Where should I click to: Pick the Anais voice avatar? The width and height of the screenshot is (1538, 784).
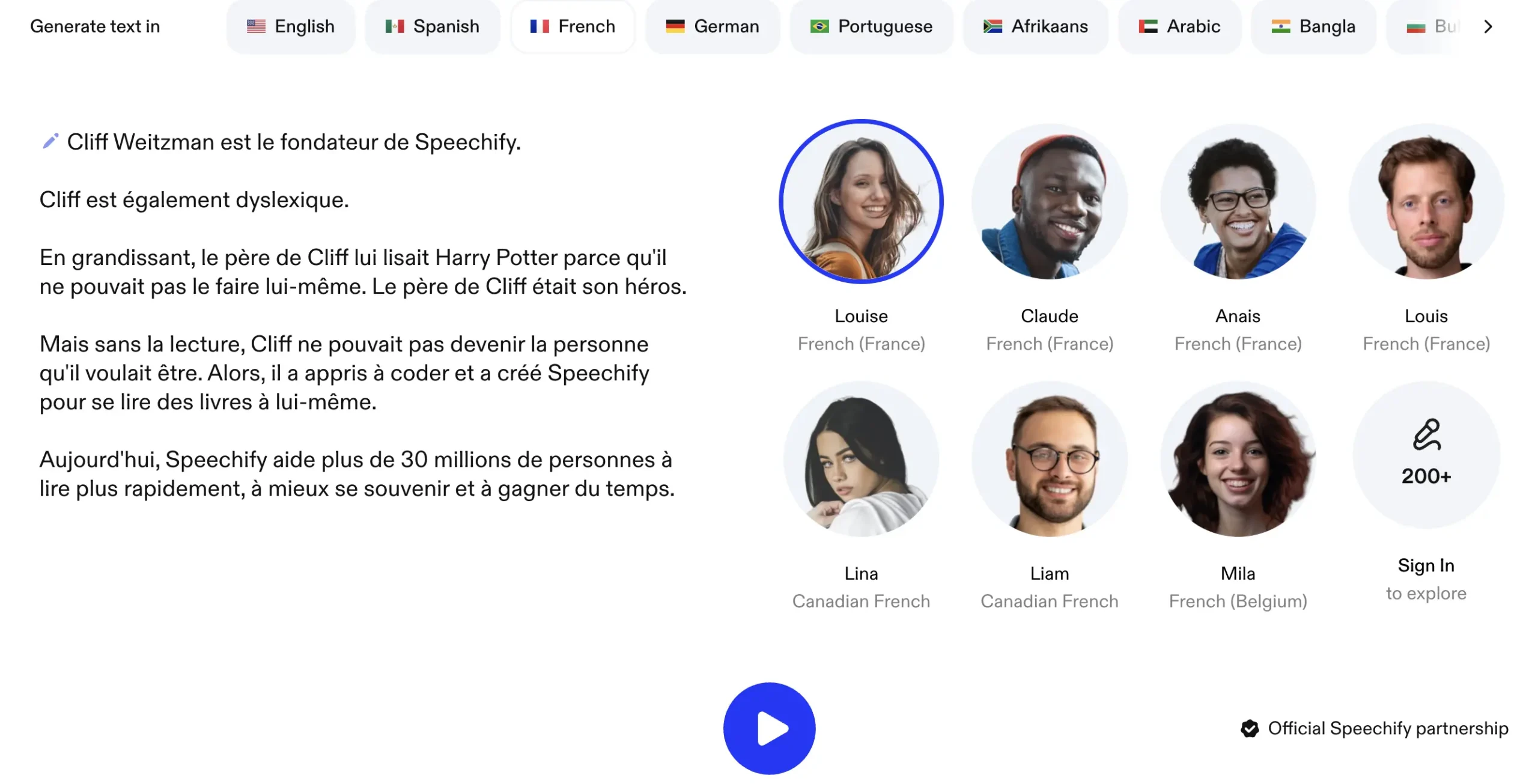[1238, 201]
